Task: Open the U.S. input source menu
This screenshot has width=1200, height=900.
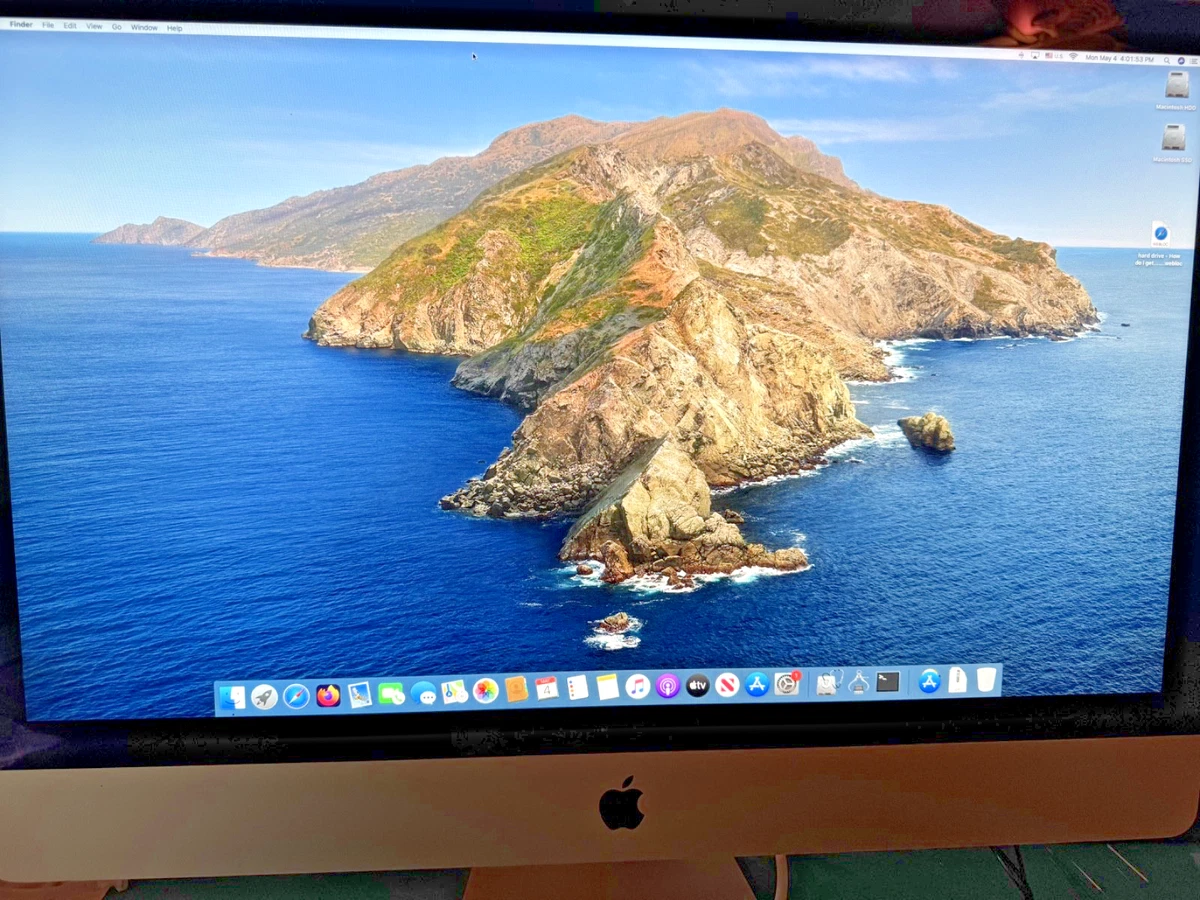Action: [1054, 56]
